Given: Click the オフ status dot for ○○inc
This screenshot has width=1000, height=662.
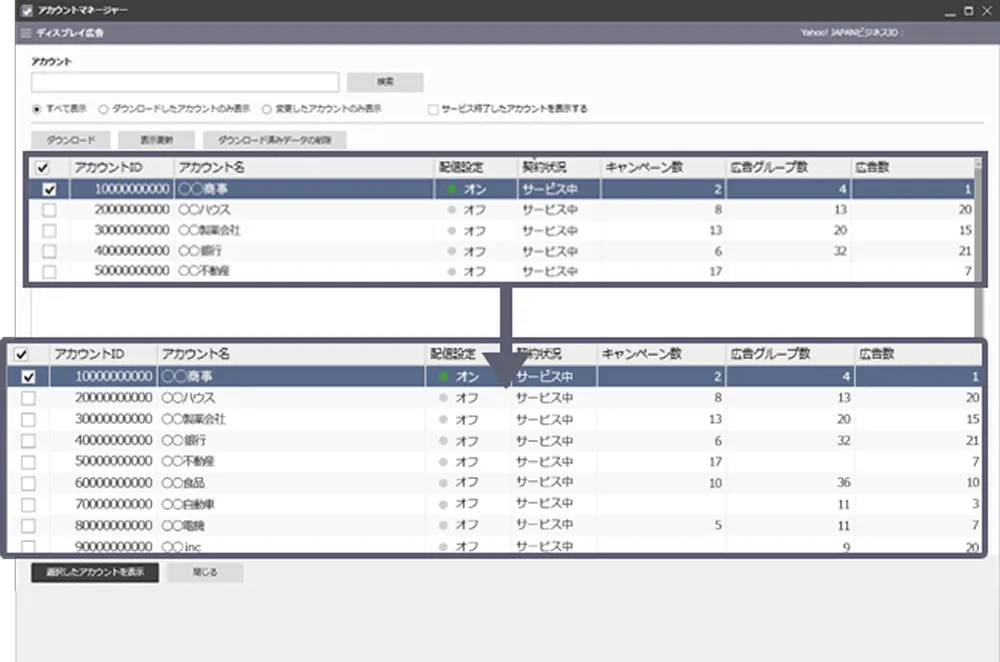Looking at the screenshot, I should click(x=443, y=547).
